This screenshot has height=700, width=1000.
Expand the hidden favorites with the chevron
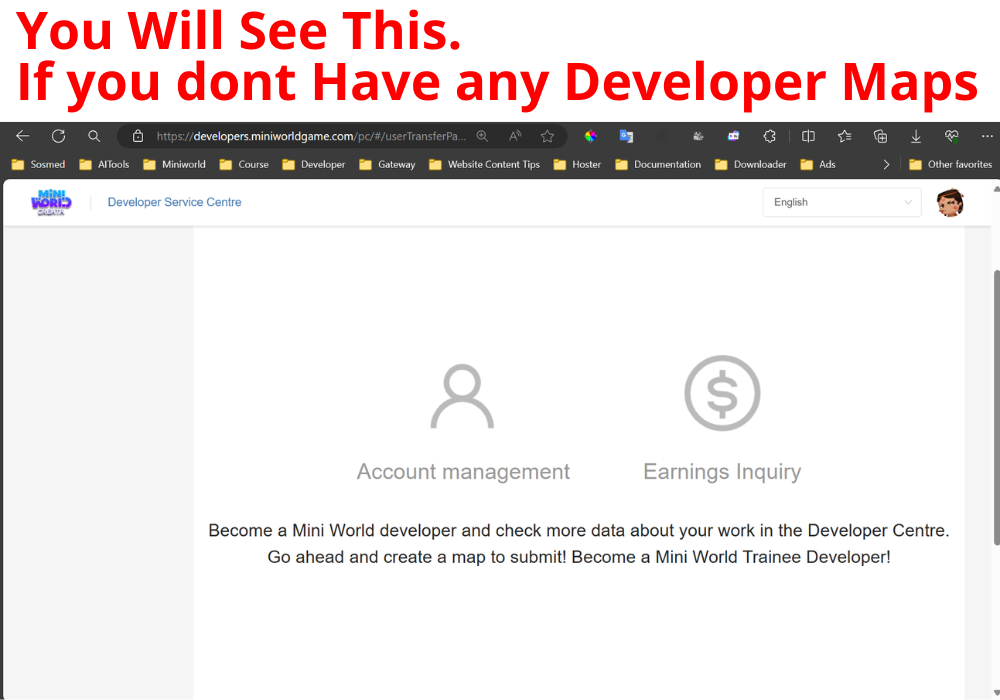click(x=886, y=164)
